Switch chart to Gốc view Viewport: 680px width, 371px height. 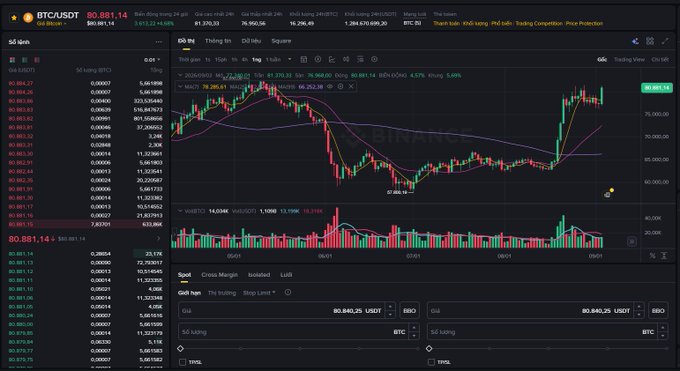tap(602, 59)
